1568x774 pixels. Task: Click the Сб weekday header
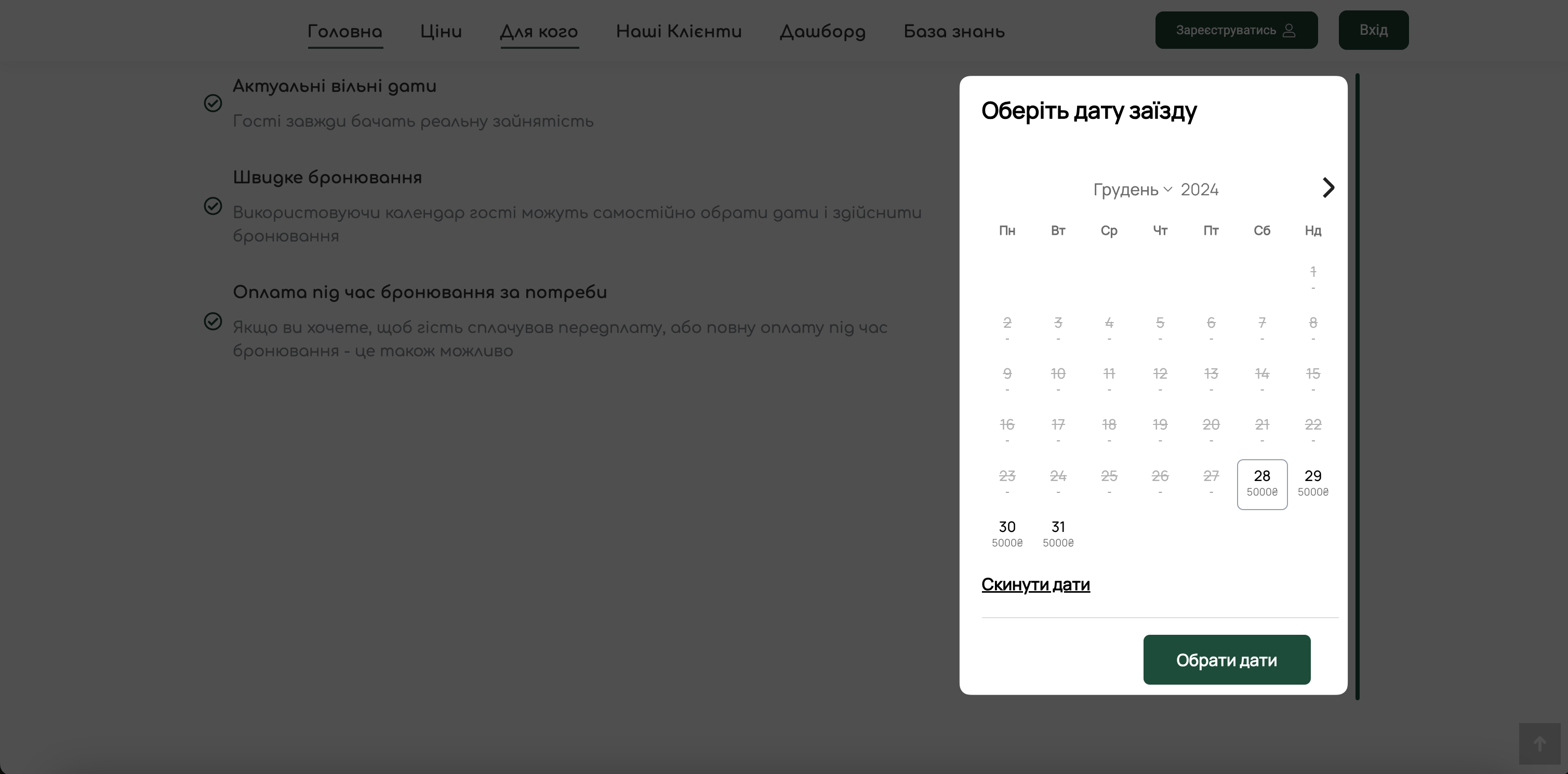tap(1262, 231)
